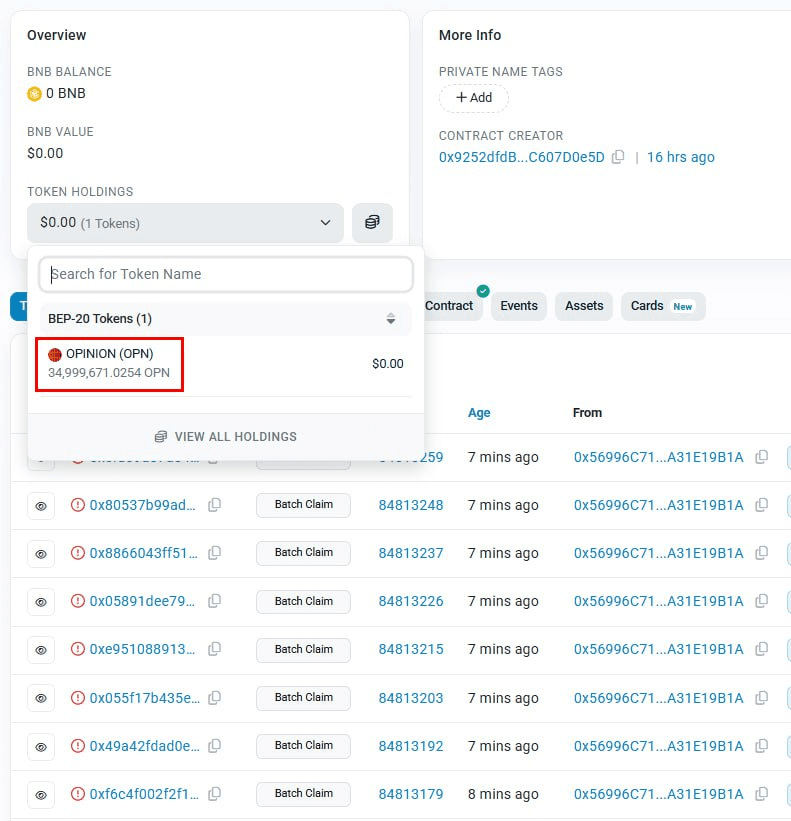The image size is (791, 821).
Task: Copy From address in block 84813226 row
Action: (762, 601)
